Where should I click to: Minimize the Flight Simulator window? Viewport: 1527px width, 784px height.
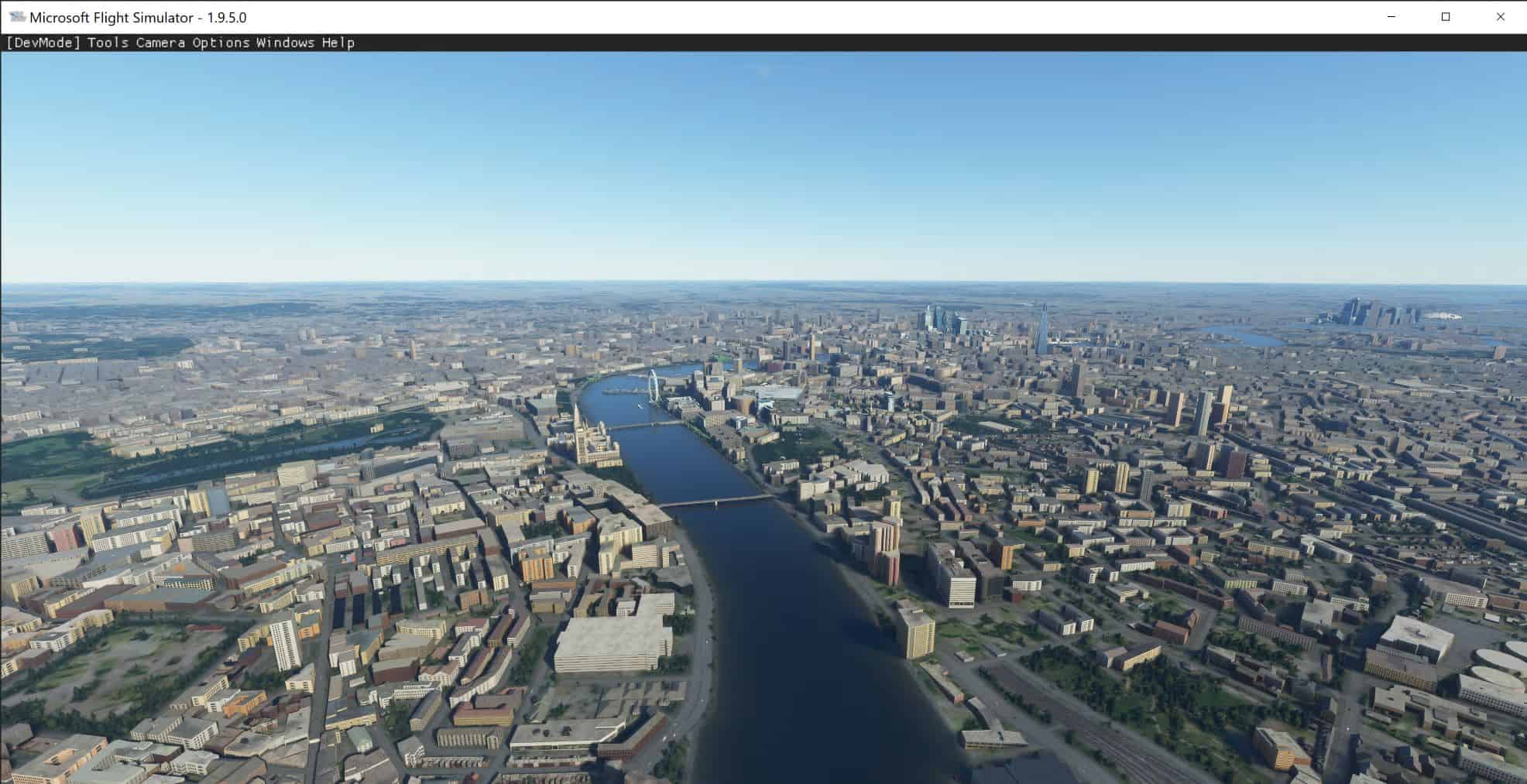pyautogui.click(x=1391, y=17)
